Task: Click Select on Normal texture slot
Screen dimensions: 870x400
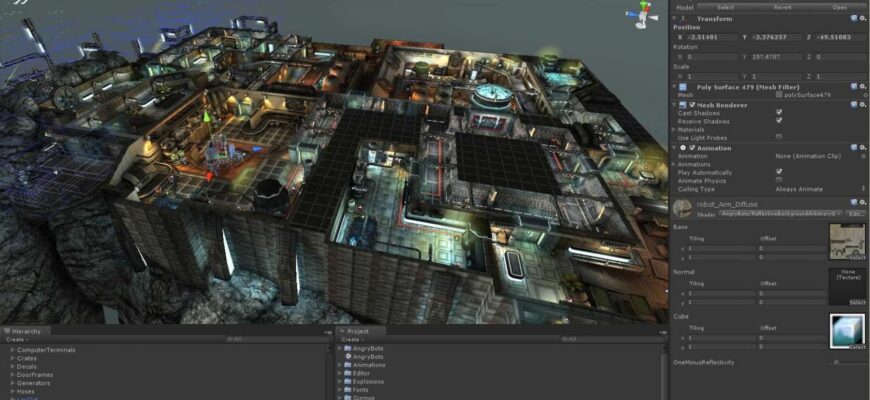Action: 857,302
